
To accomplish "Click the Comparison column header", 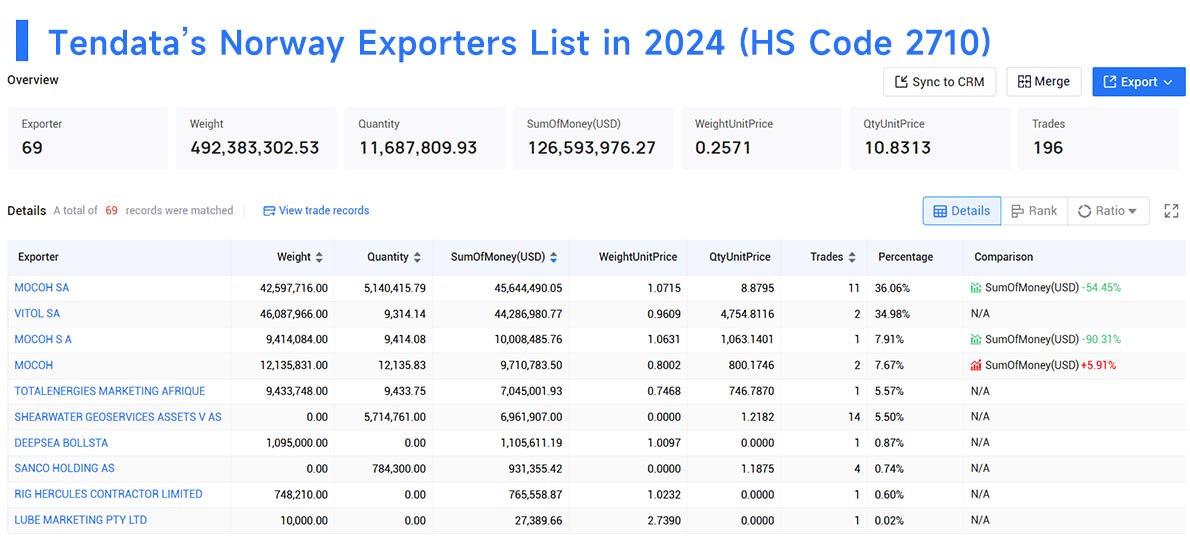I will (x=1003, y=257).
